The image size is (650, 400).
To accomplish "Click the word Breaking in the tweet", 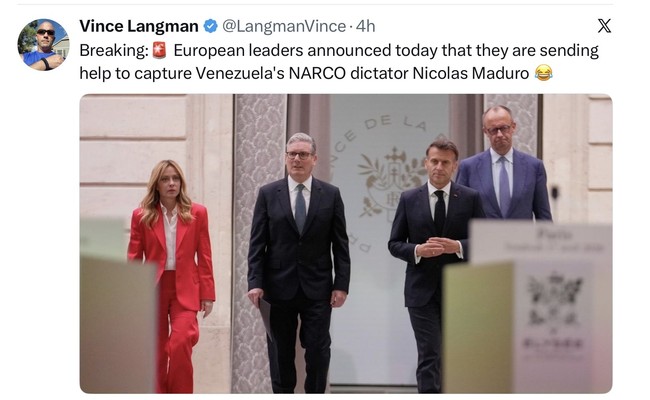I will [x=114, y=51].
